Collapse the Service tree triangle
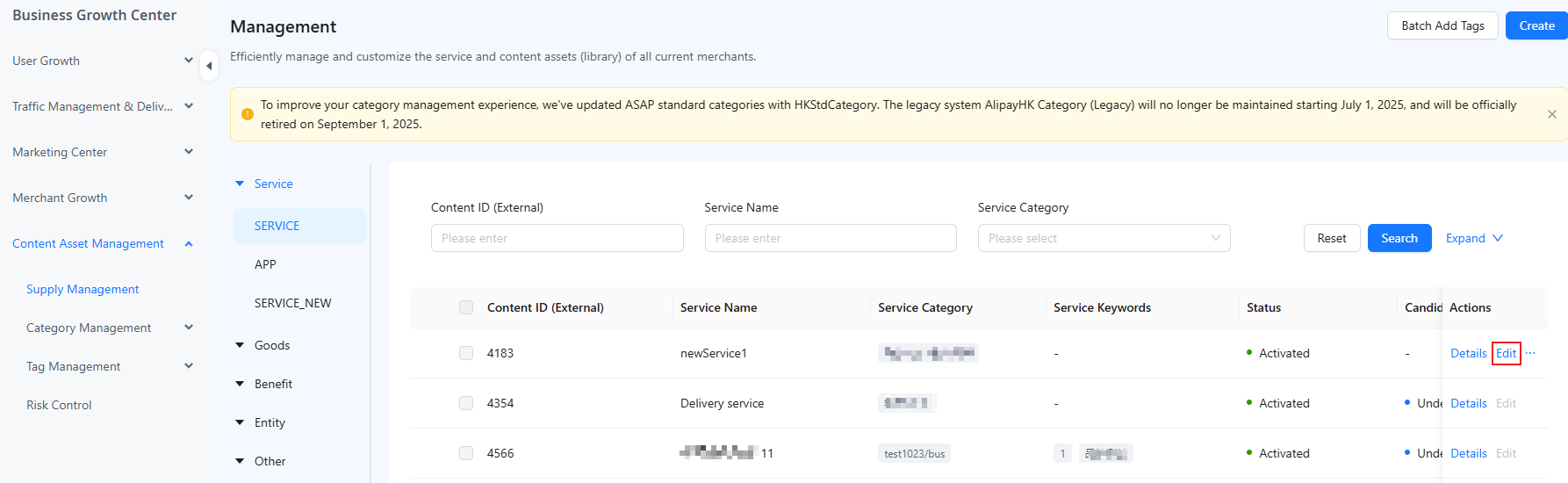This screenshot has width=1568, height=483. (240, 184)
